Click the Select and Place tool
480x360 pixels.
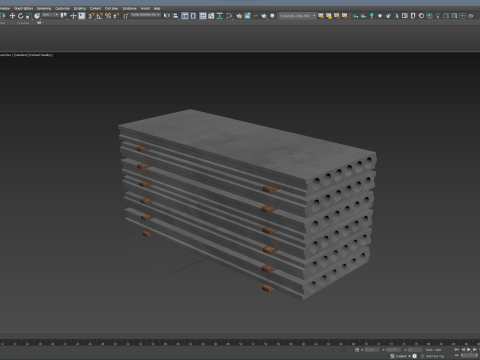click(x=37, y=16)
